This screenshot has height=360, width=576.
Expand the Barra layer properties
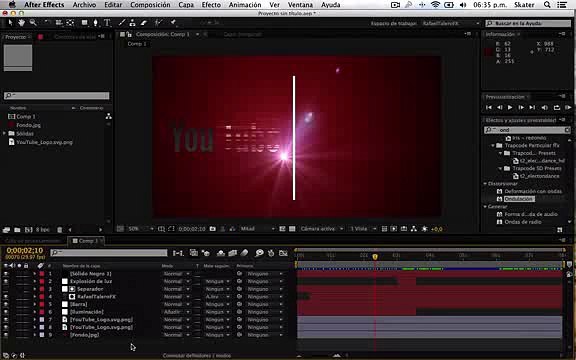[x=35, y=305]
